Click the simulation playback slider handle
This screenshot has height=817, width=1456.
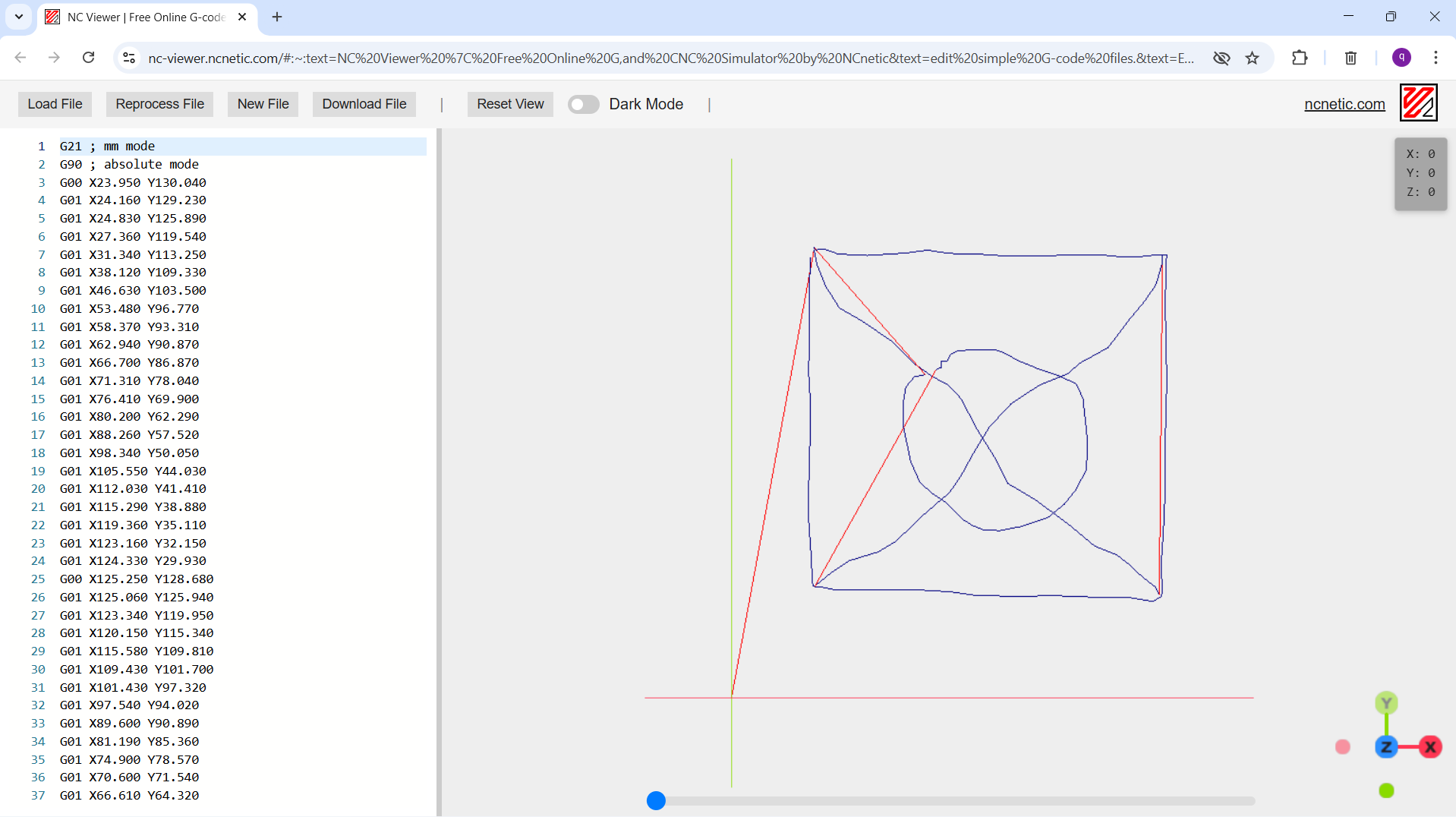point(656,800)
